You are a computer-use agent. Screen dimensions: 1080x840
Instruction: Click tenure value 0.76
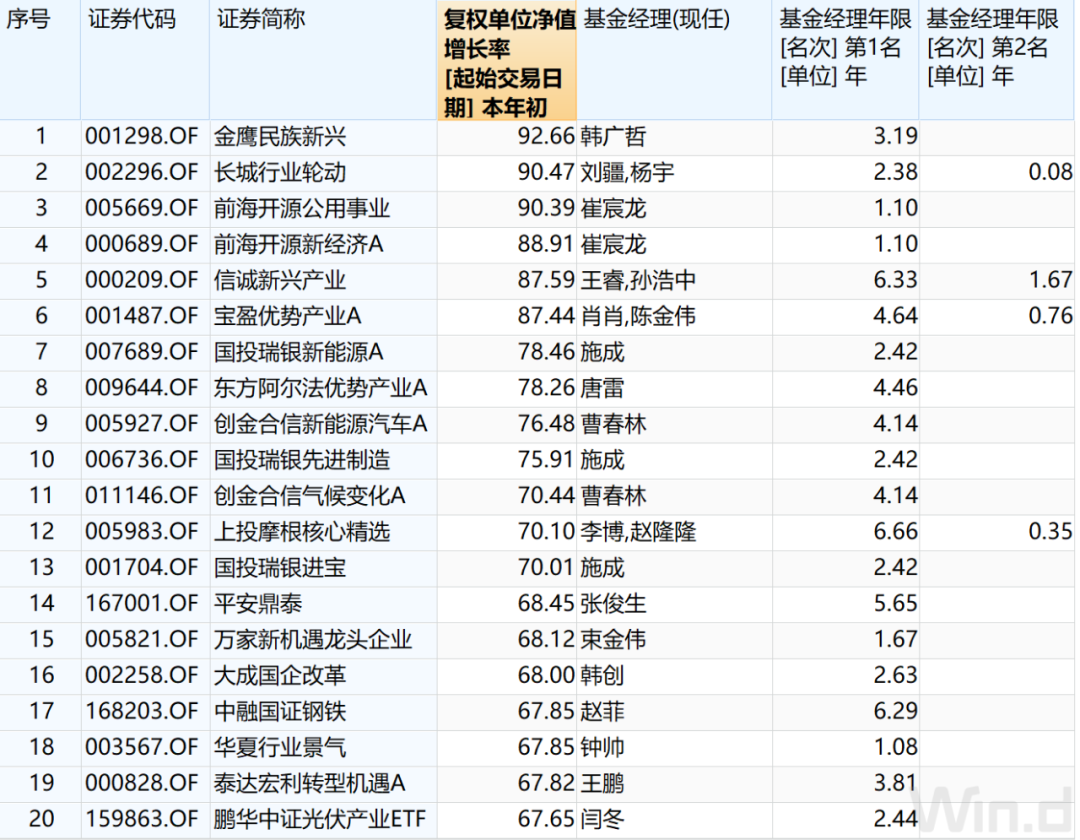point(1050,316)
